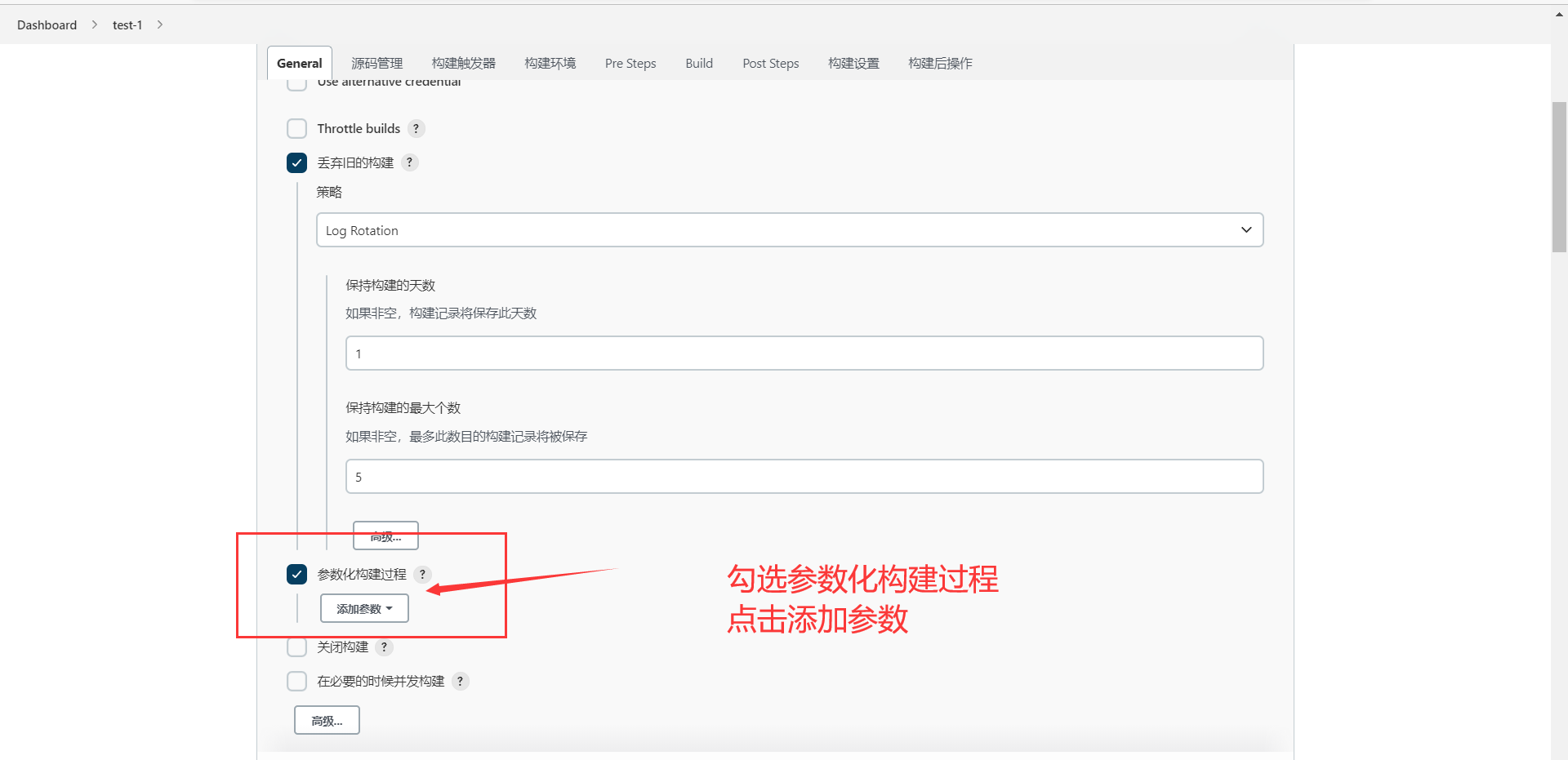Show help for 参数化构建过程
The height and width of the screenshot is (760, 1568).
pyautogui.click(x=422, y=575)
